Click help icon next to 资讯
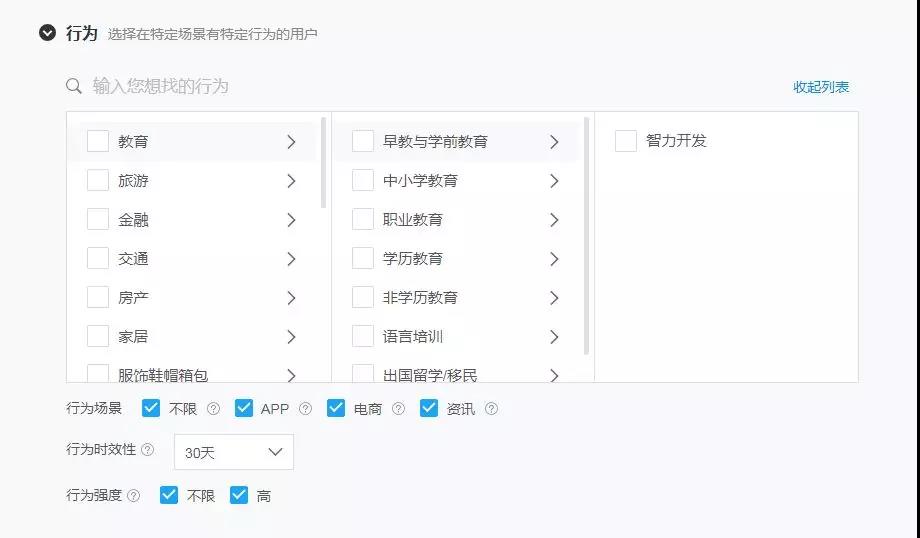The image size is (920, 538). 491,408
